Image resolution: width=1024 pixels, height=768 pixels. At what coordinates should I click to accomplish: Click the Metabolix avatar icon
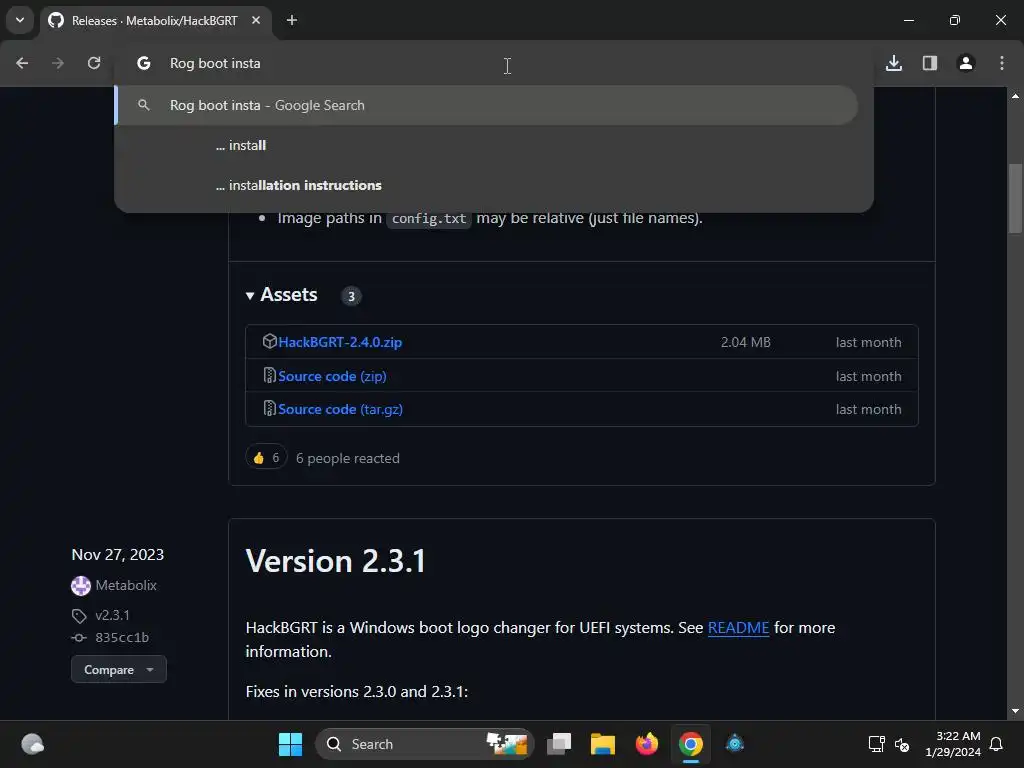pyautogui.click(x=81, y=586)
